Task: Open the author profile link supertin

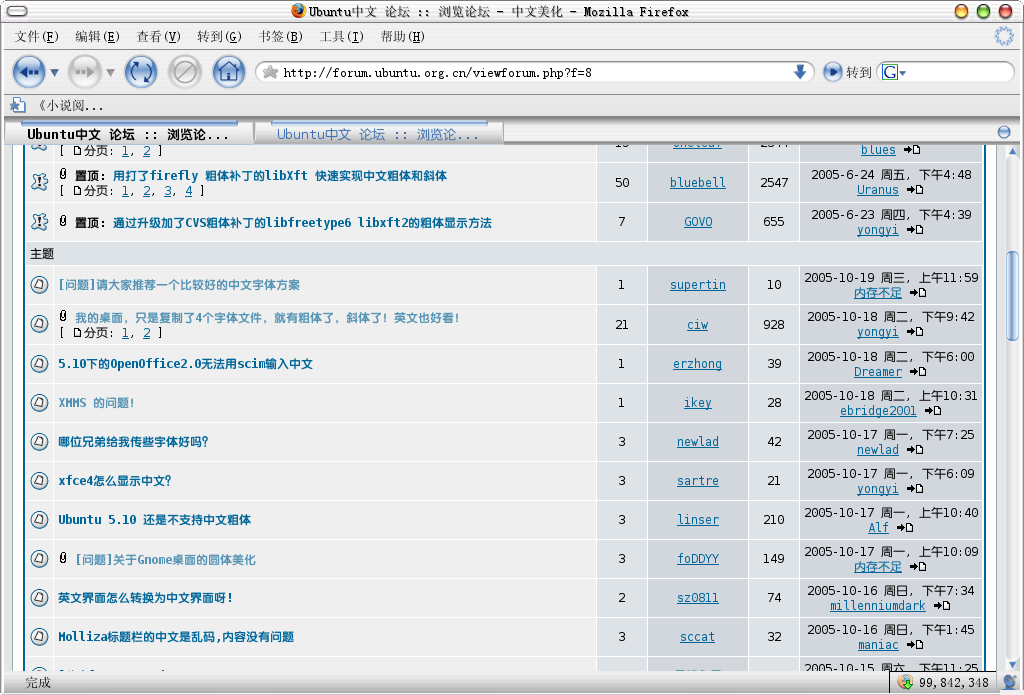Action: click(697, 285)
